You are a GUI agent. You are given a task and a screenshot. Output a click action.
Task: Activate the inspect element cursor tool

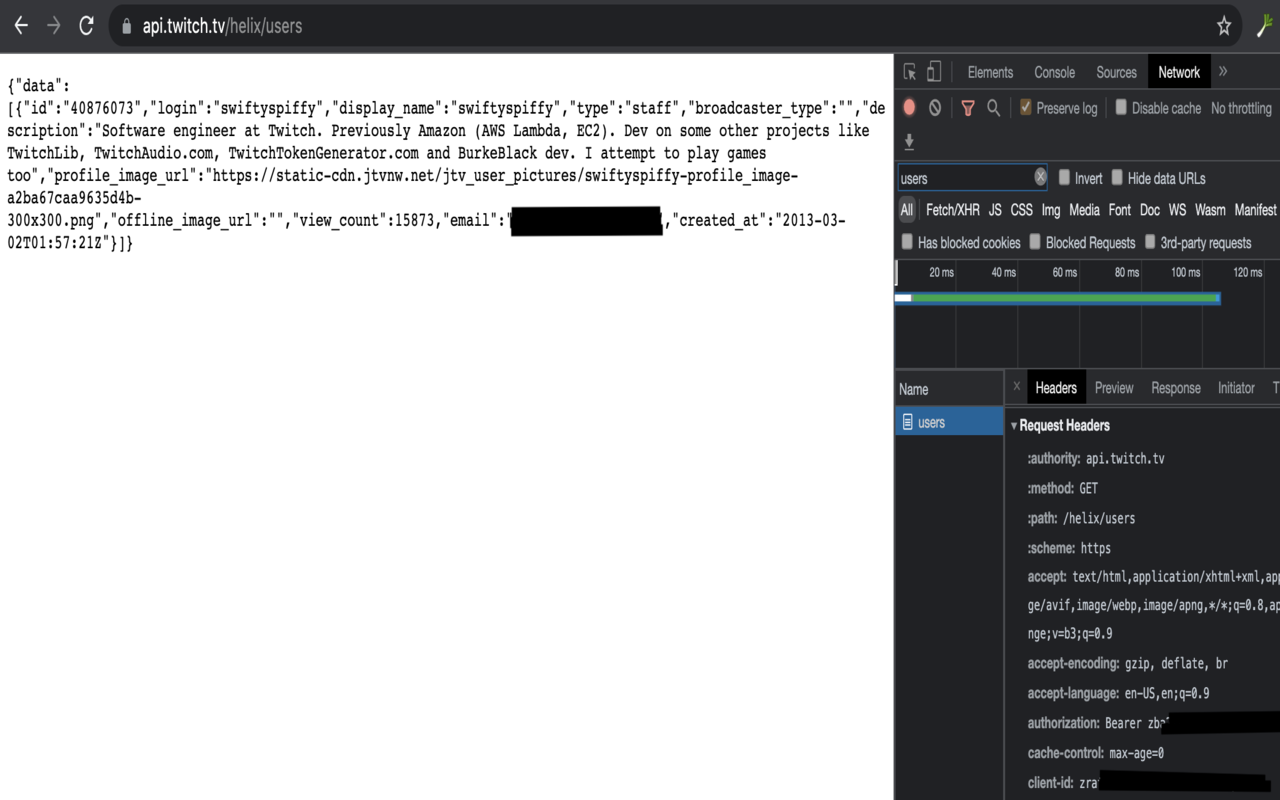point(909,71)
